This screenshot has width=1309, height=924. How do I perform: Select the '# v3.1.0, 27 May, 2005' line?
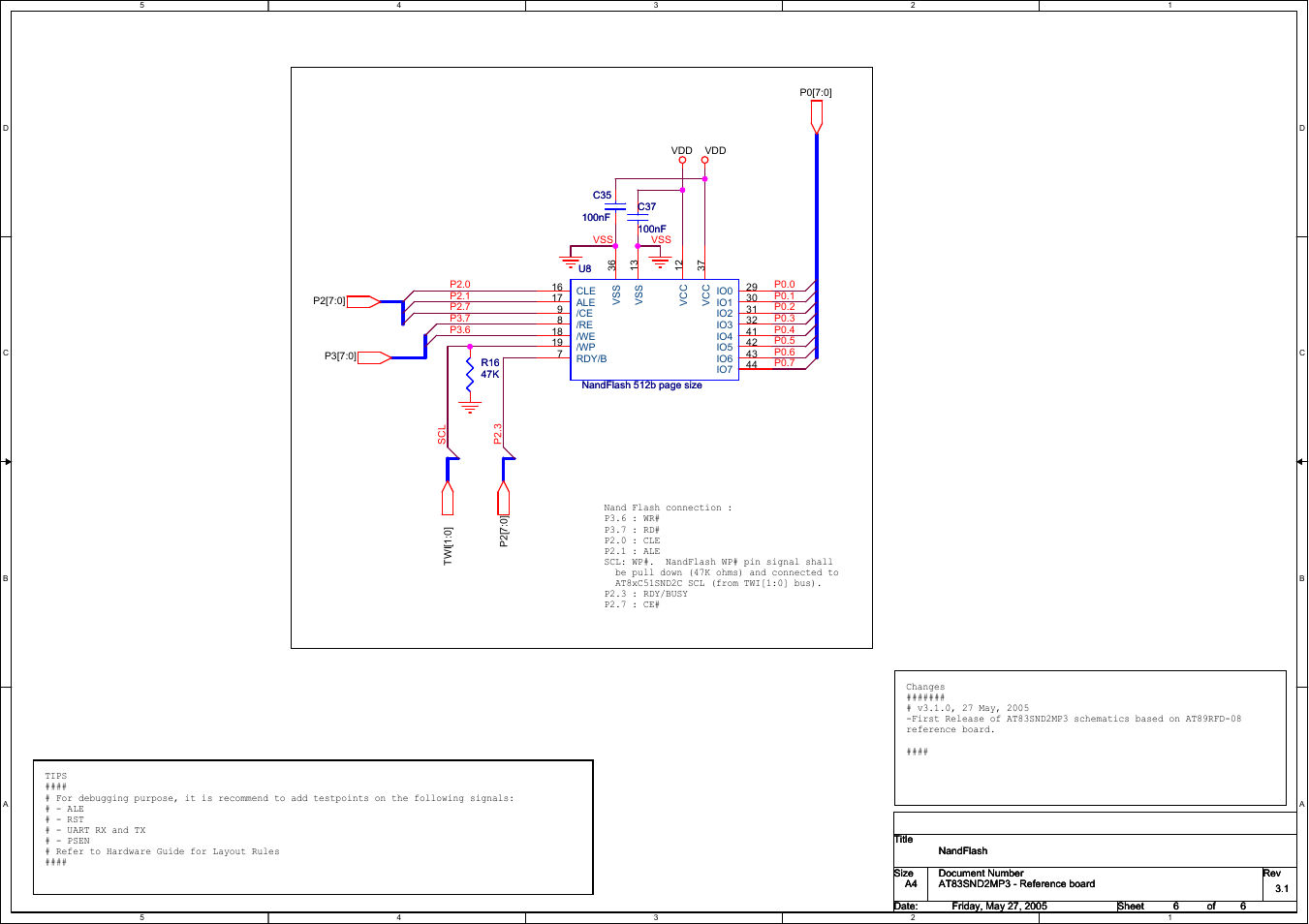tap(968, 708)
